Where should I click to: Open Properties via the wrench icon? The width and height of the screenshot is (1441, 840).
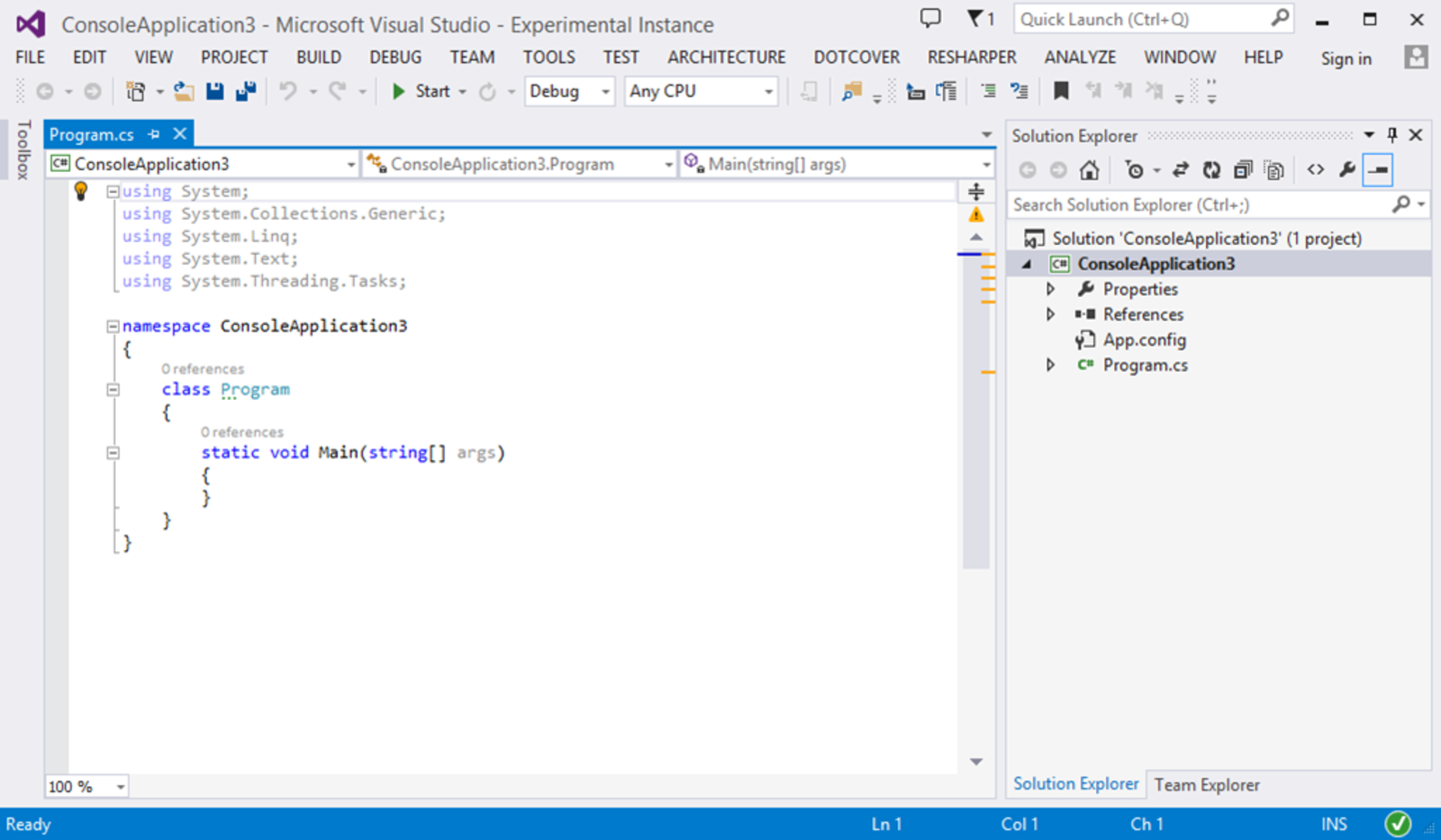[1346, 169]
